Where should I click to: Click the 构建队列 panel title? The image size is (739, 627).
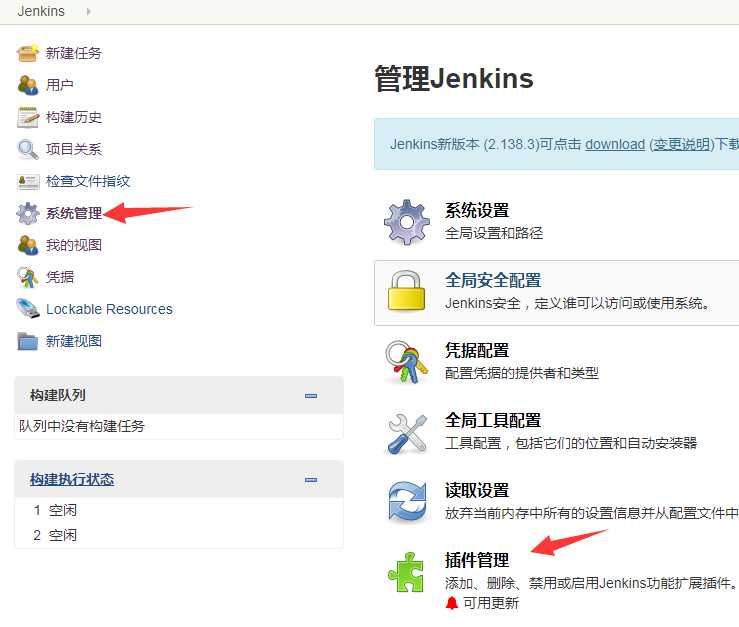click(x=57, y=395)
